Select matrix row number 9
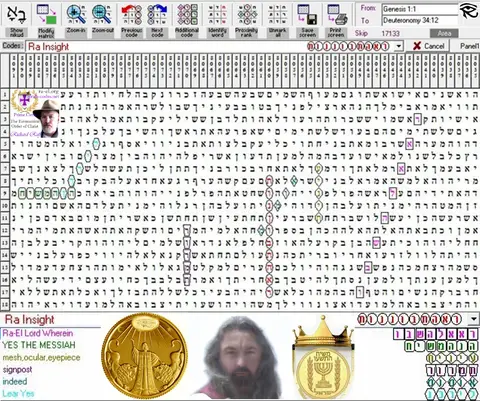This screenshot has height=401, width=480. pyautogui.click(x=5, y=193)
